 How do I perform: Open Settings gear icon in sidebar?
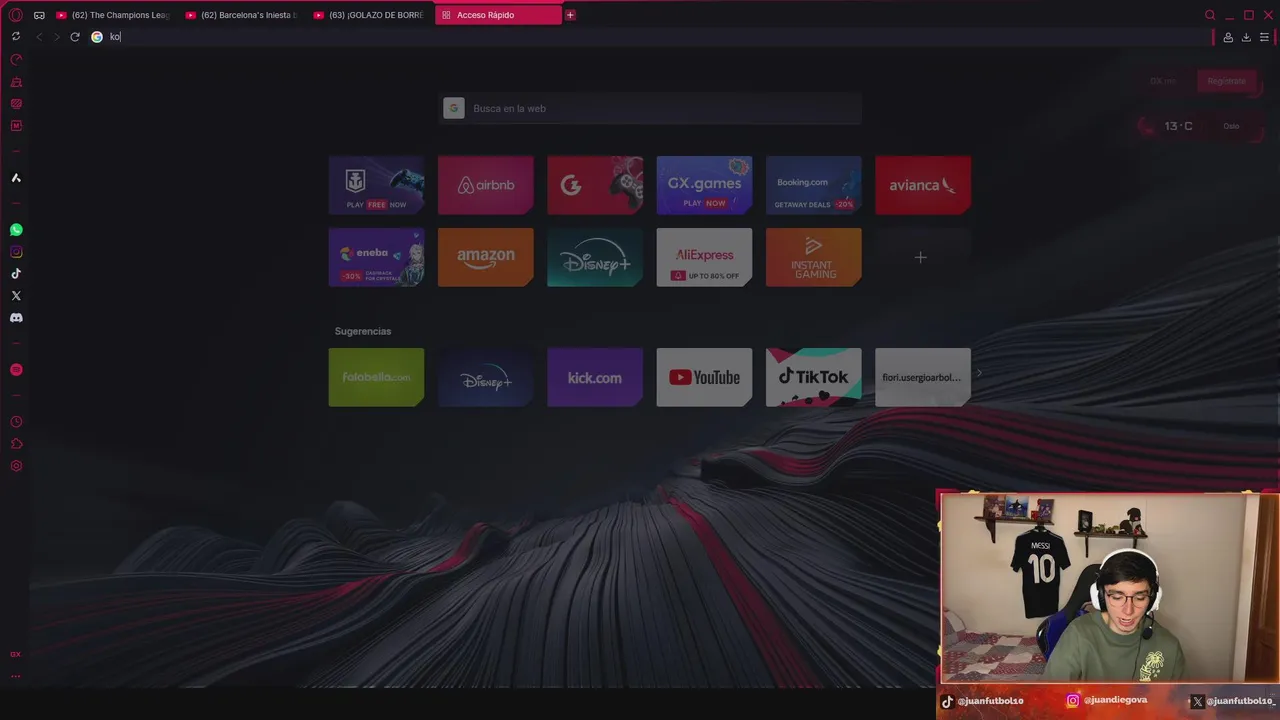(x=16, y=466)
